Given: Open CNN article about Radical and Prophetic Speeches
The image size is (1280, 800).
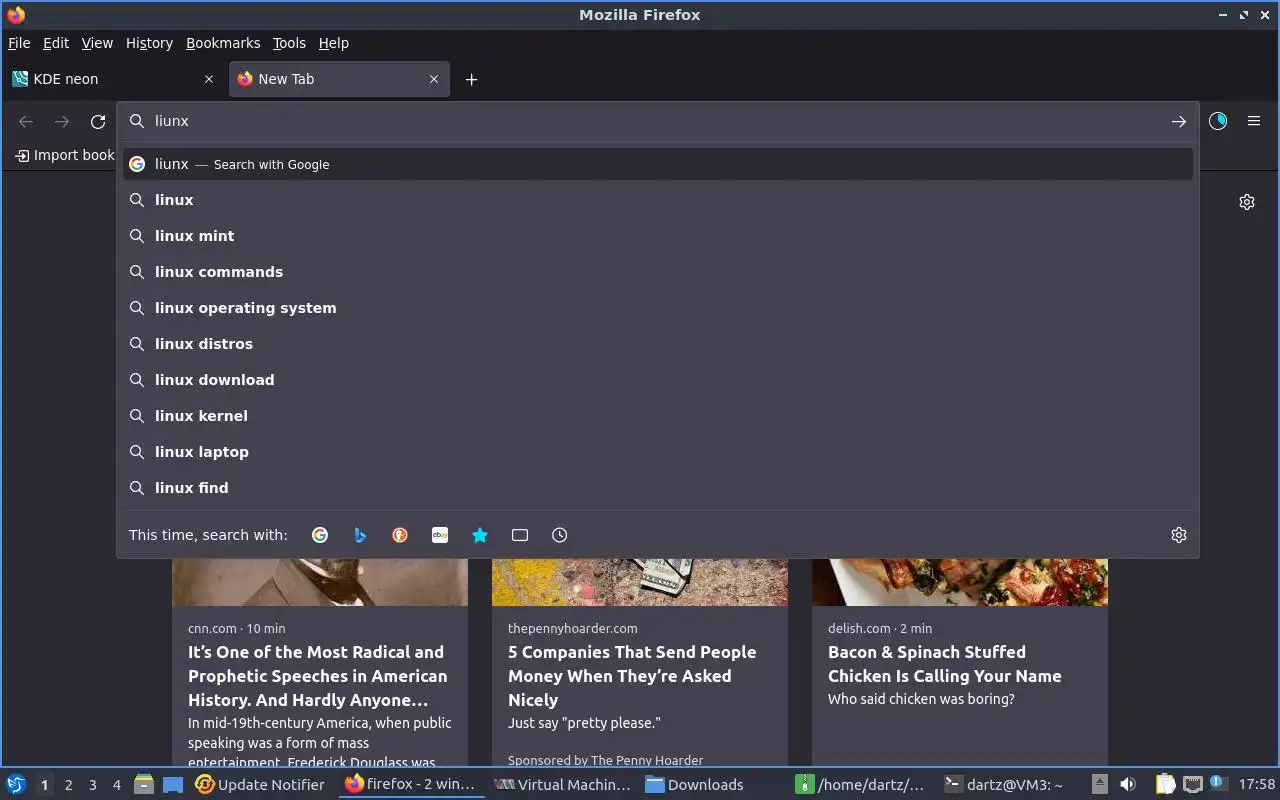Looking at the screenshot, I should pyautogui.click(x=318, y=676).
